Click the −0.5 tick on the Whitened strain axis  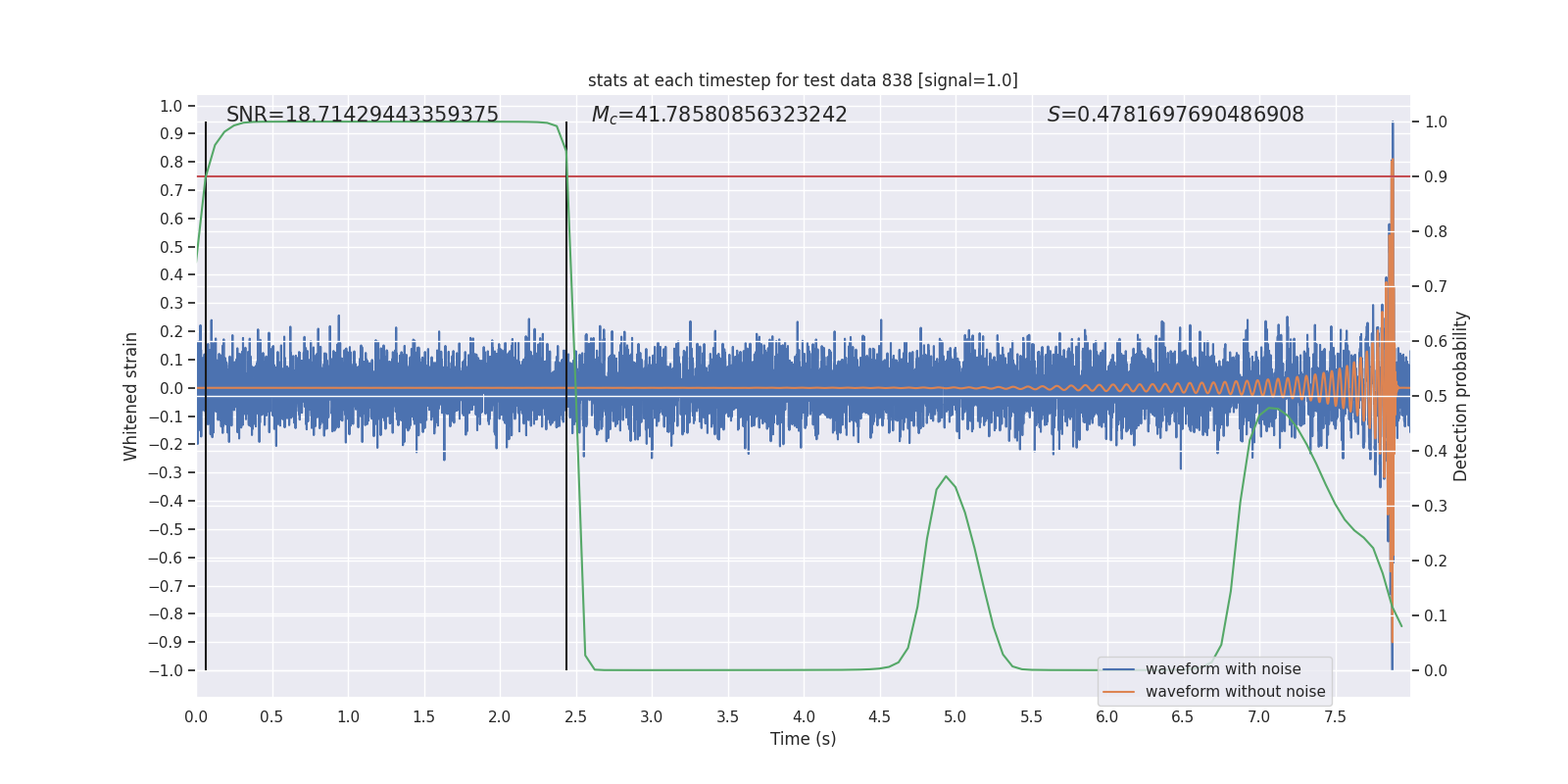(x=166, y=529)
